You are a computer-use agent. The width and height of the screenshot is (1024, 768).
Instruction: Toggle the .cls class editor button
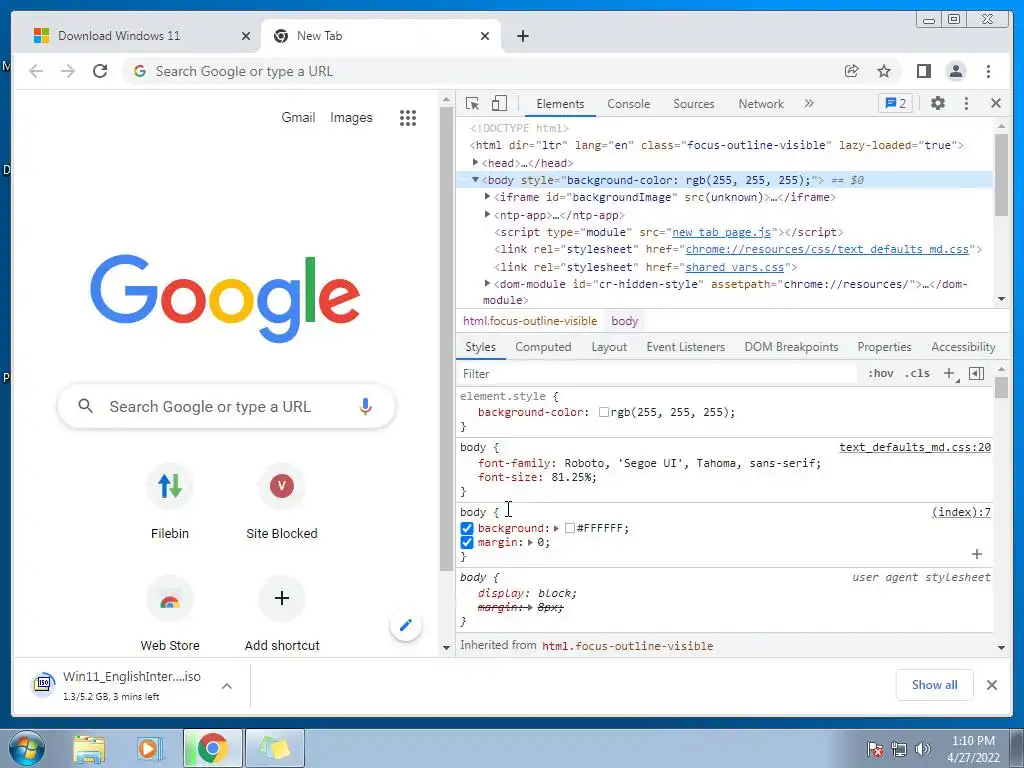pyautogui.click(x=917, y=374)
